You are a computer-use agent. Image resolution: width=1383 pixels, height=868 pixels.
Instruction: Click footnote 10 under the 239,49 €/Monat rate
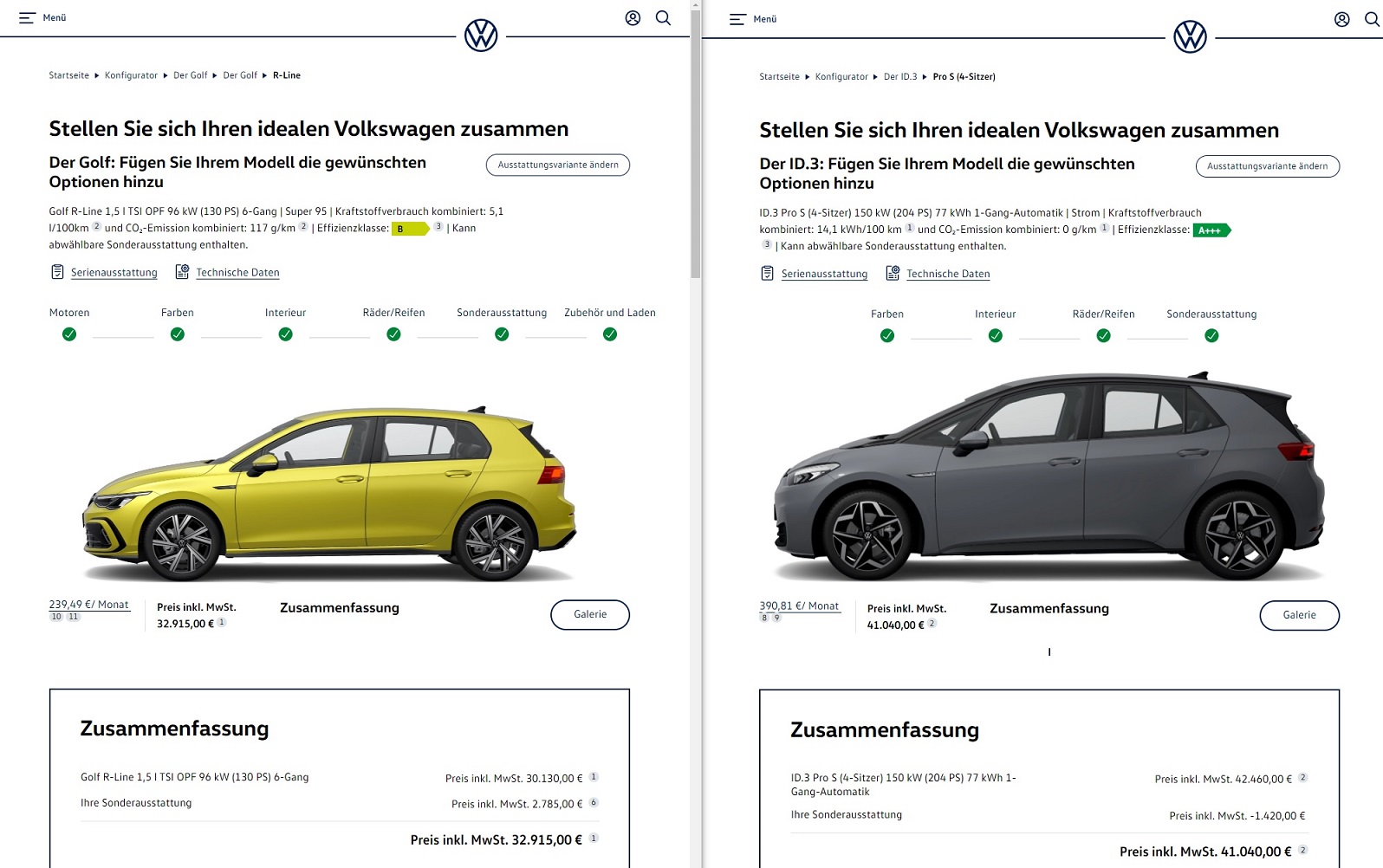click(x=56, y=617)
